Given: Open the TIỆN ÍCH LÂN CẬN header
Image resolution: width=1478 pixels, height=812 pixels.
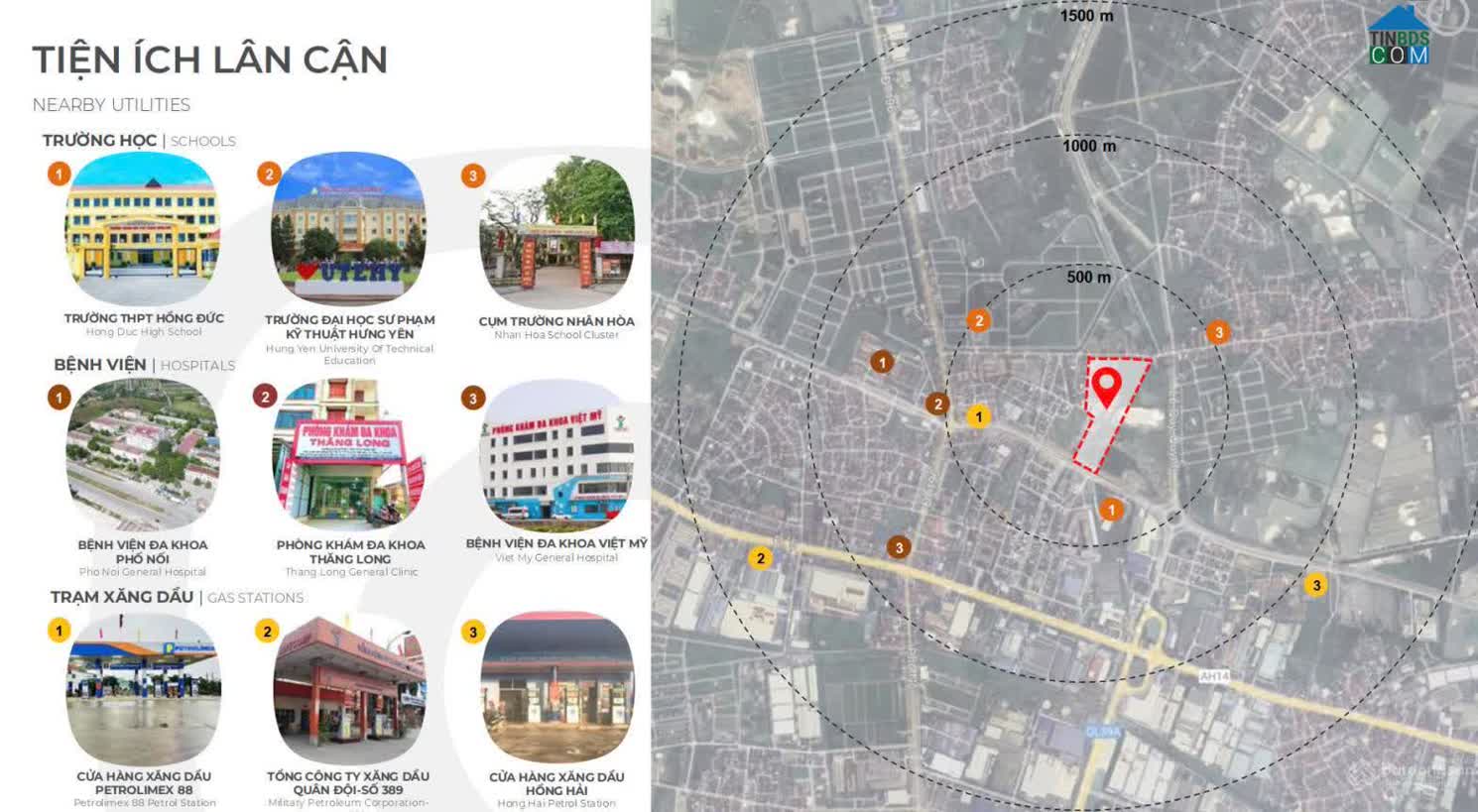Looking at the screenshot, I should coord(210,59).
